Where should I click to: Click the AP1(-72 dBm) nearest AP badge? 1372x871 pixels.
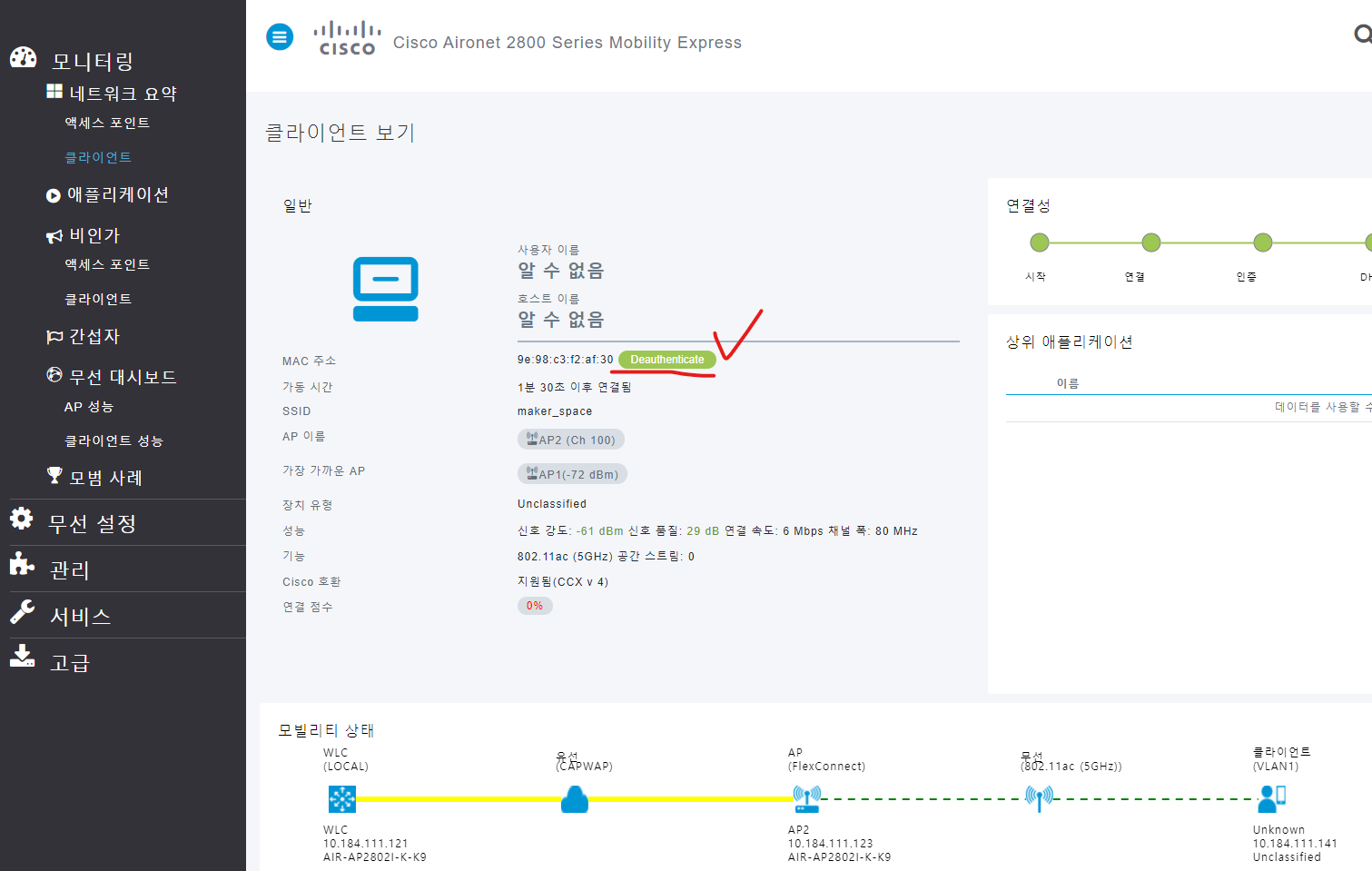click(572, 474)
